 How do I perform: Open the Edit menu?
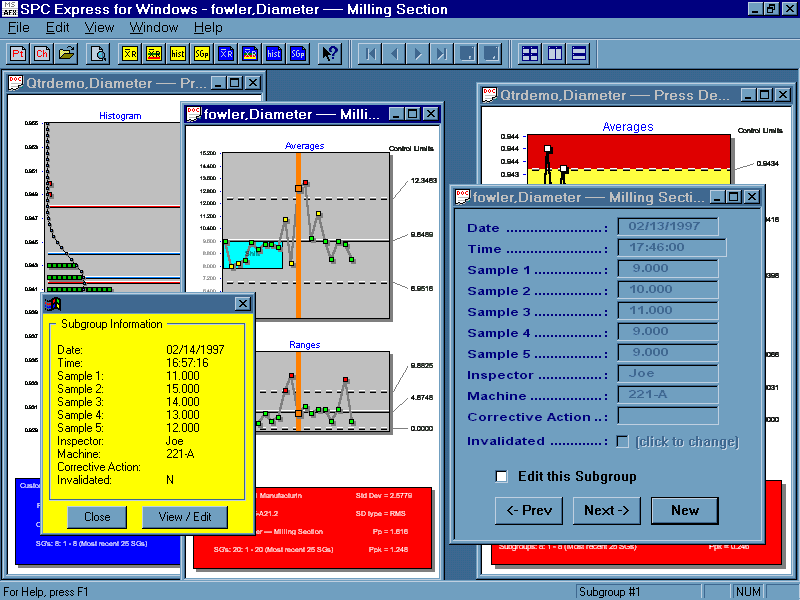pyautogui.click(x=57, y=28)
